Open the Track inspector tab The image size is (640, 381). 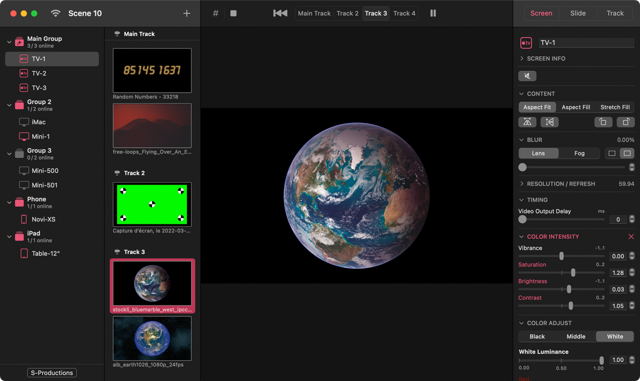[615, 13]
